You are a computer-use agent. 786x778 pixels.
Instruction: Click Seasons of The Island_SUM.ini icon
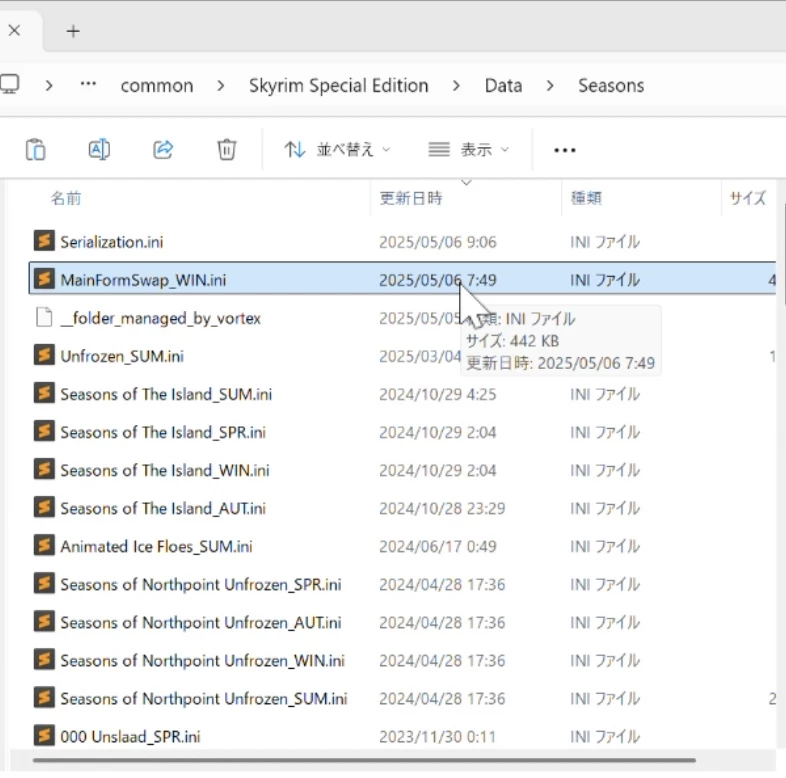pos(44,394)
